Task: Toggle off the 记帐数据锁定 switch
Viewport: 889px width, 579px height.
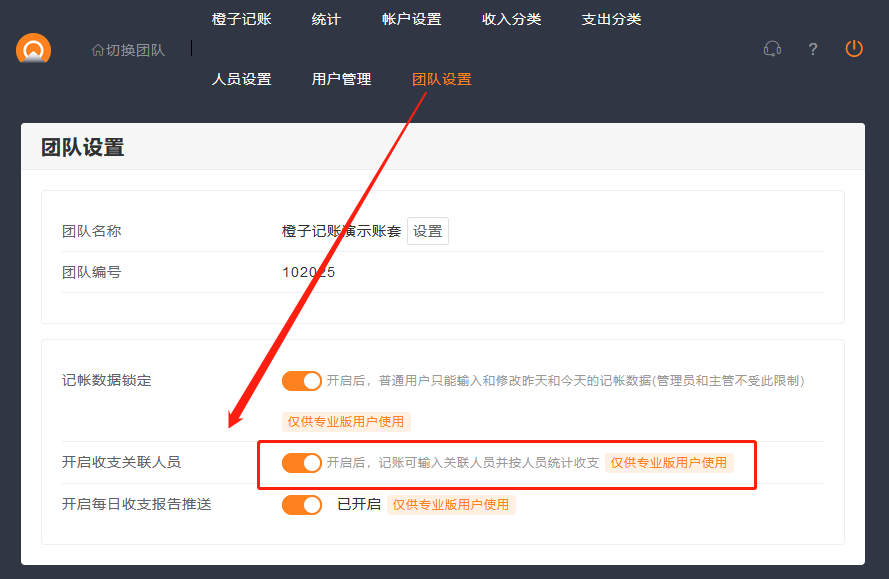Action: click(x=302, y=381)
